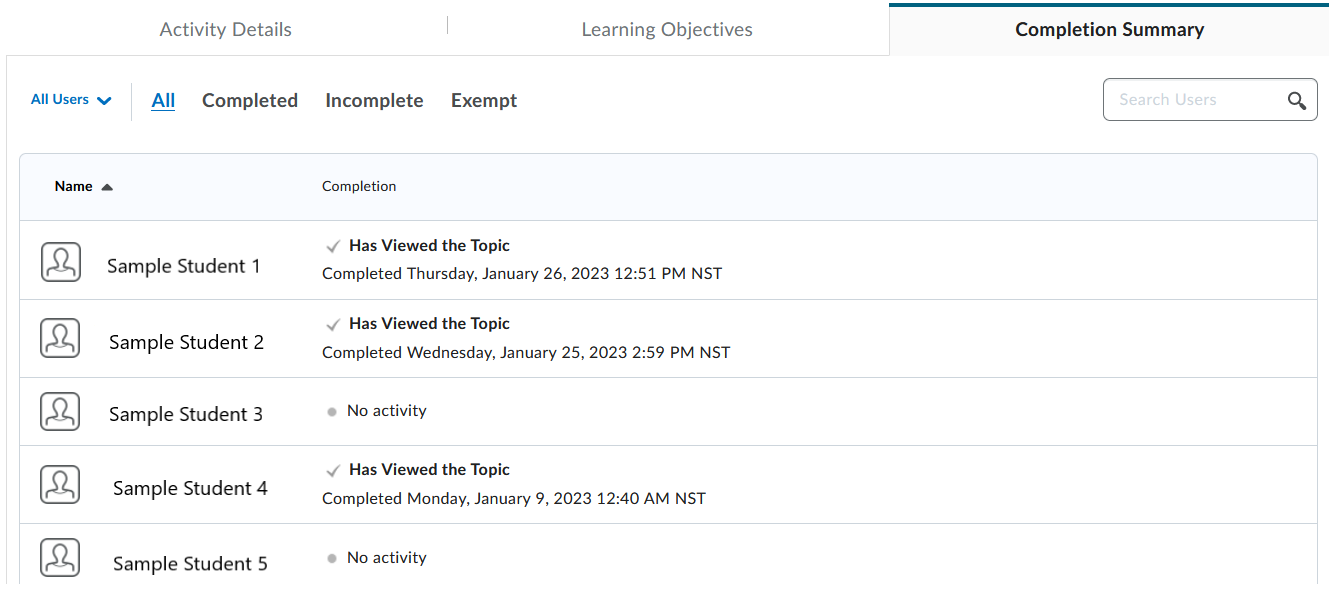Click the checkmark beside Sample Student 1's completion
This screenshot has height=596, width=1329.
point(333,245)
